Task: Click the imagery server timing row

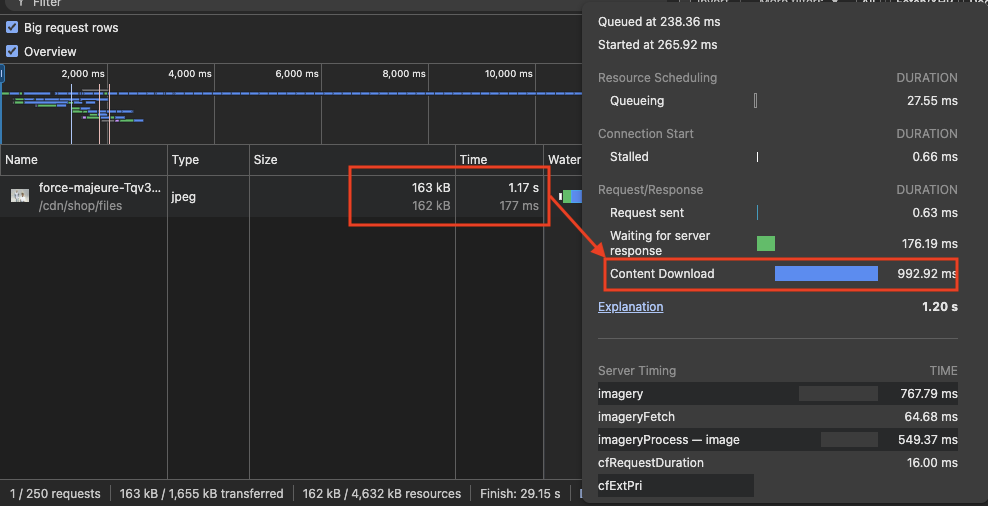Action: [x=778, y=394]
